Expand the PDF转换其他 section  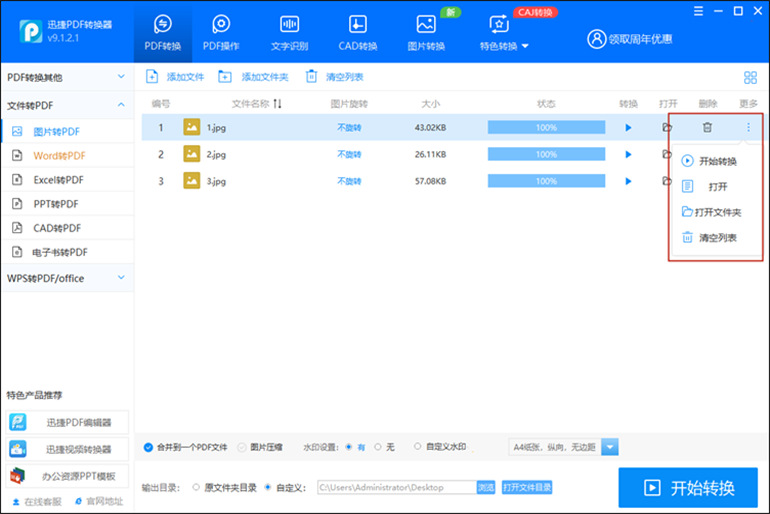(x=67, y=77)
